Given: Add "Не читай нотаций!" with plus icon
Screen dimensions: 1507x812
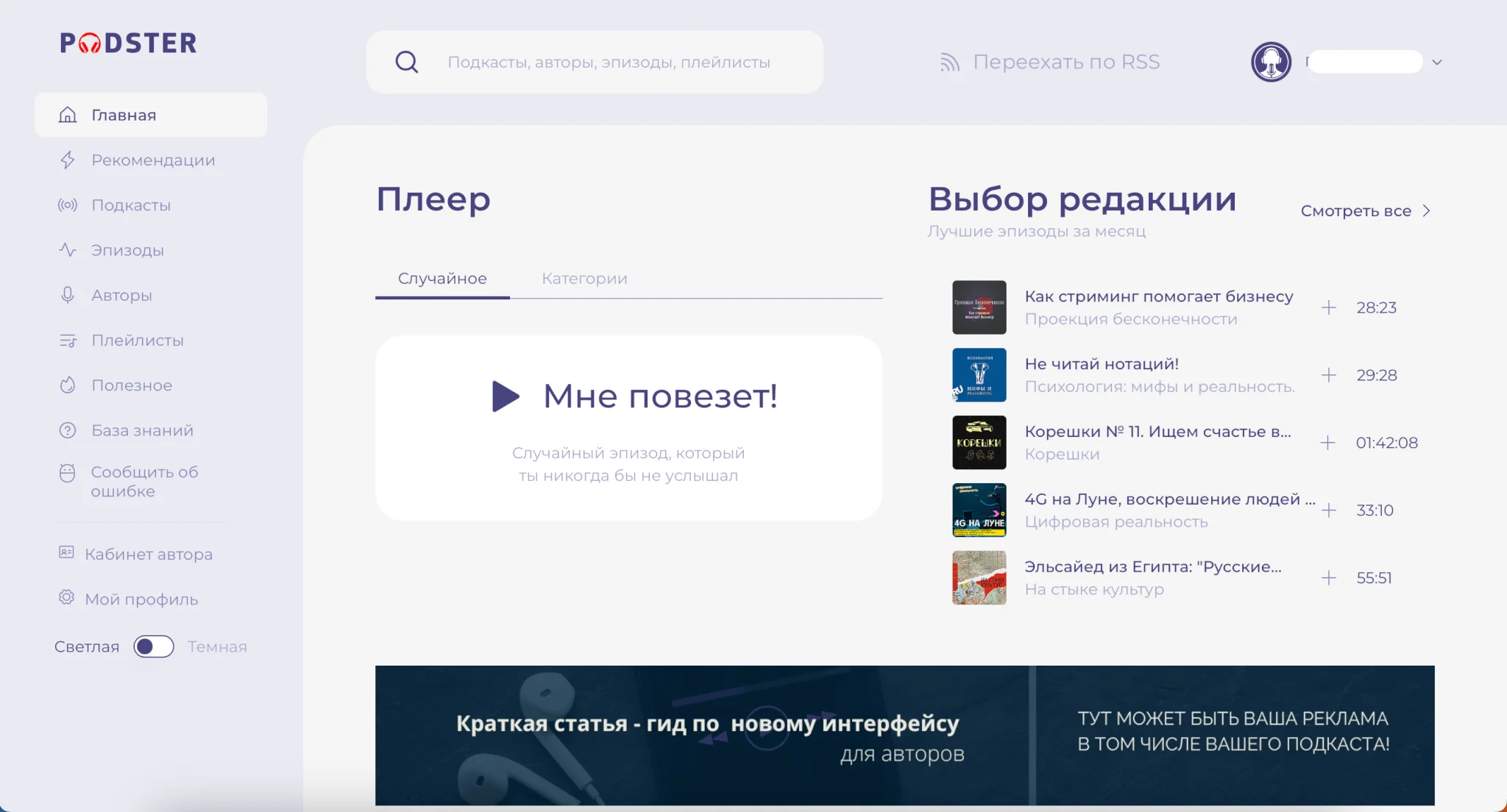Looking at the screenshot, I should (1328, 375).
